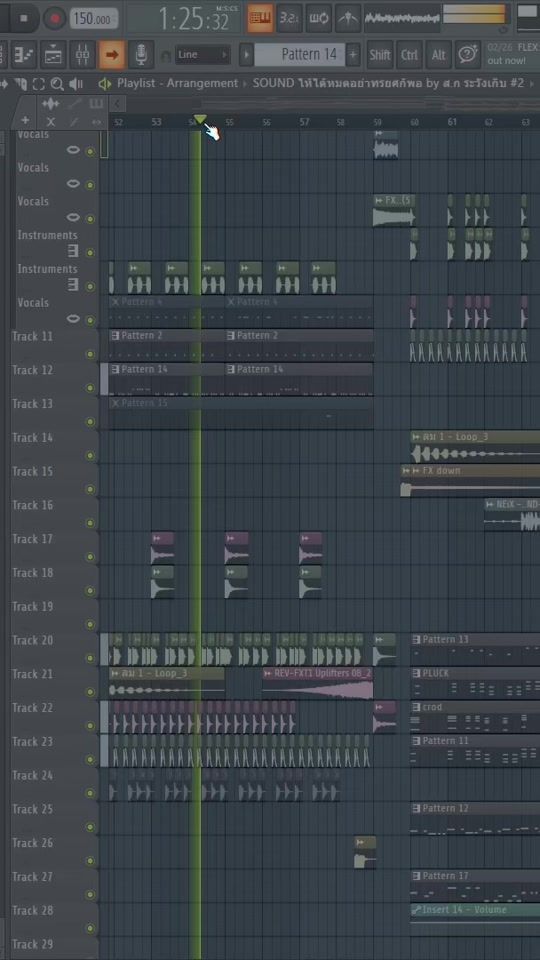
Task: Click the Shift touch modifier button
Action: point(380,55)
